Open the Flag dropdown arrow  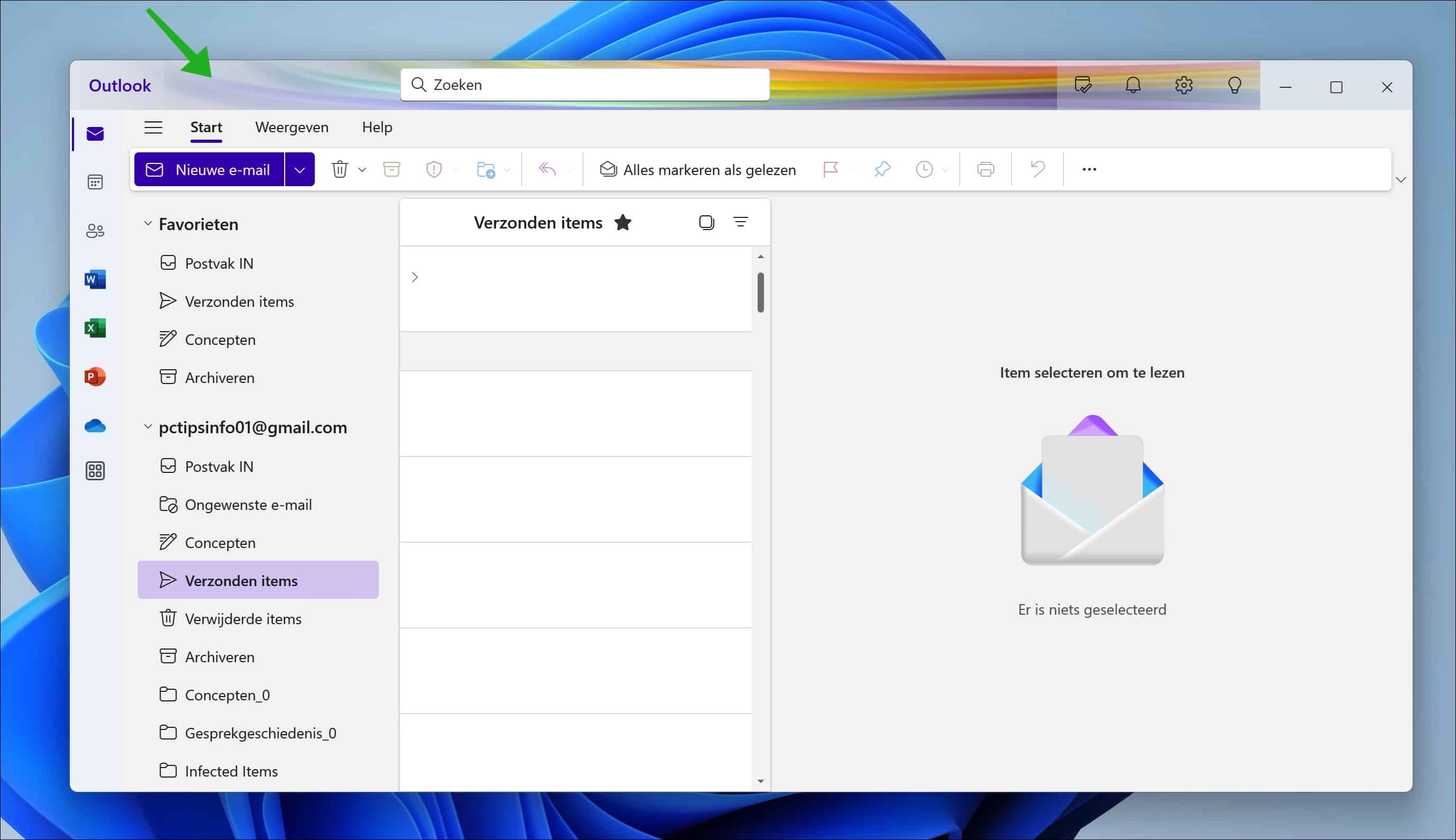(853, 170)
